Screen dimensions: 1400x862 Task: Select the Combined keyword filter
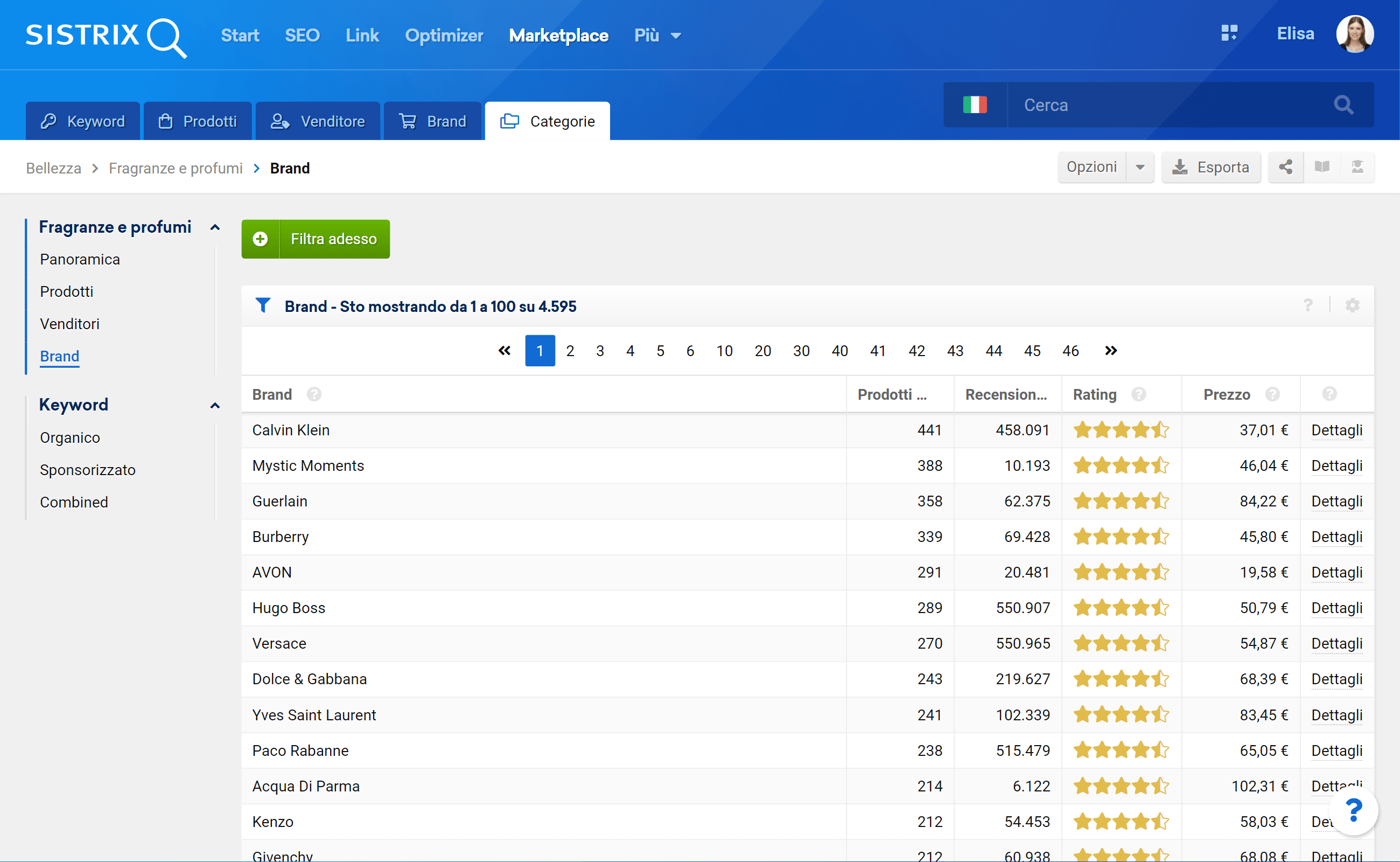74,502
